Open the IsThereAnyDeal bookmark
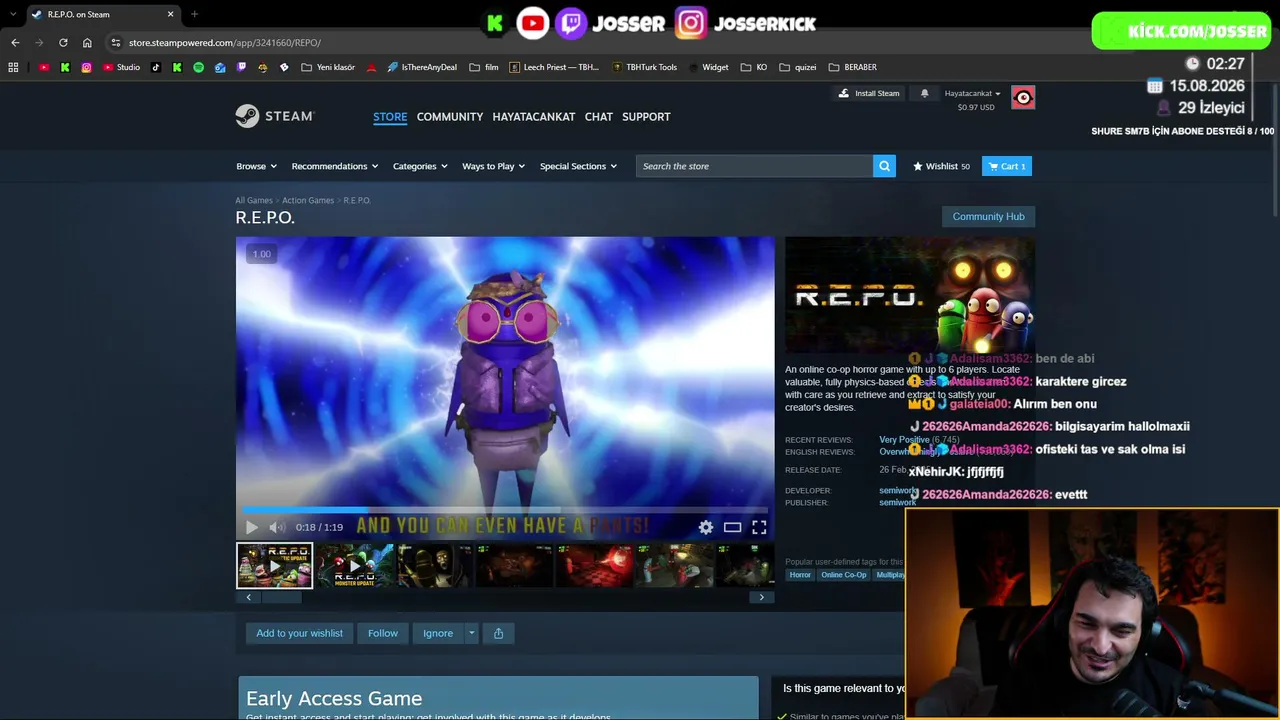The image size is (1280, 720). [422, 67]
